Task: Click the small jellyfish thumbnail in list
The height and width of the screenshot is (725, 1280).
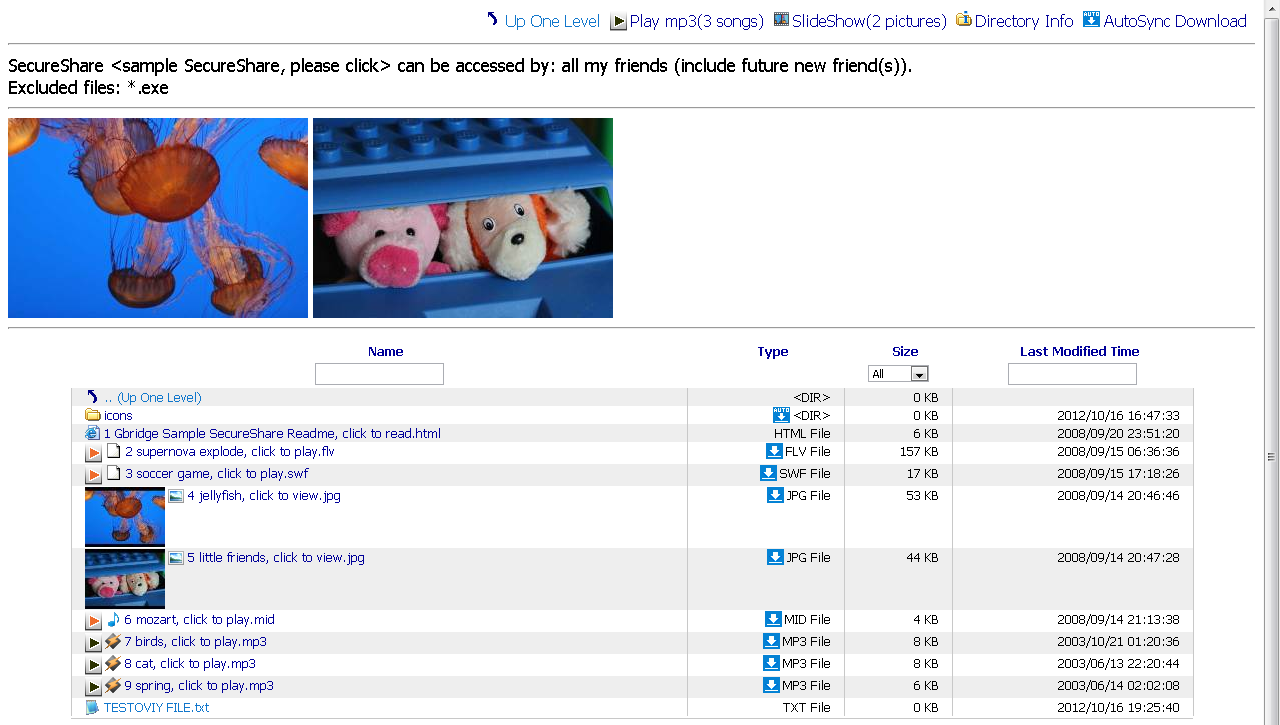Action: coord(125,516)
